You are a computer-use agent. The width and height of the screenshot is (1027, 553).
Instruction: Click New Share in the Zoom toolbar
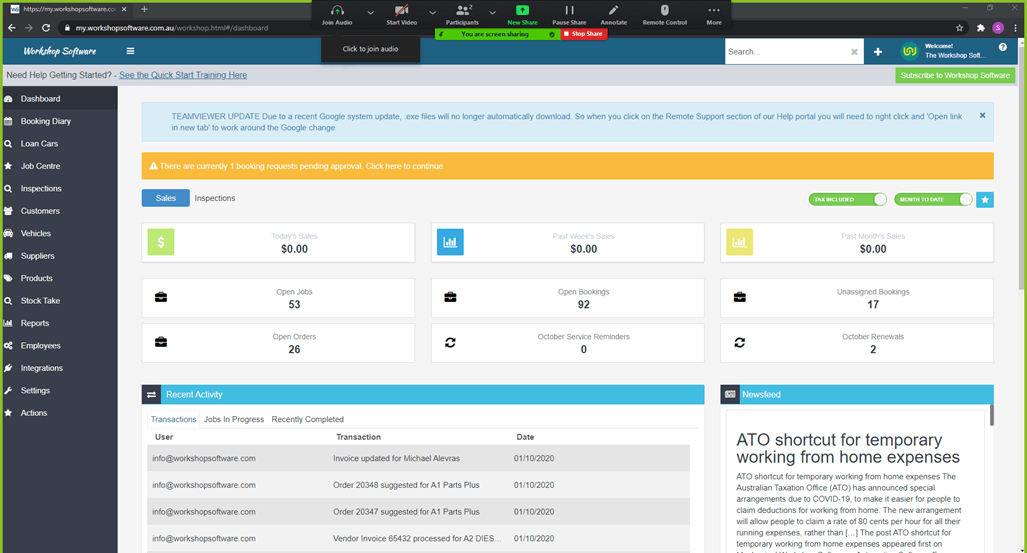point(522,14)
